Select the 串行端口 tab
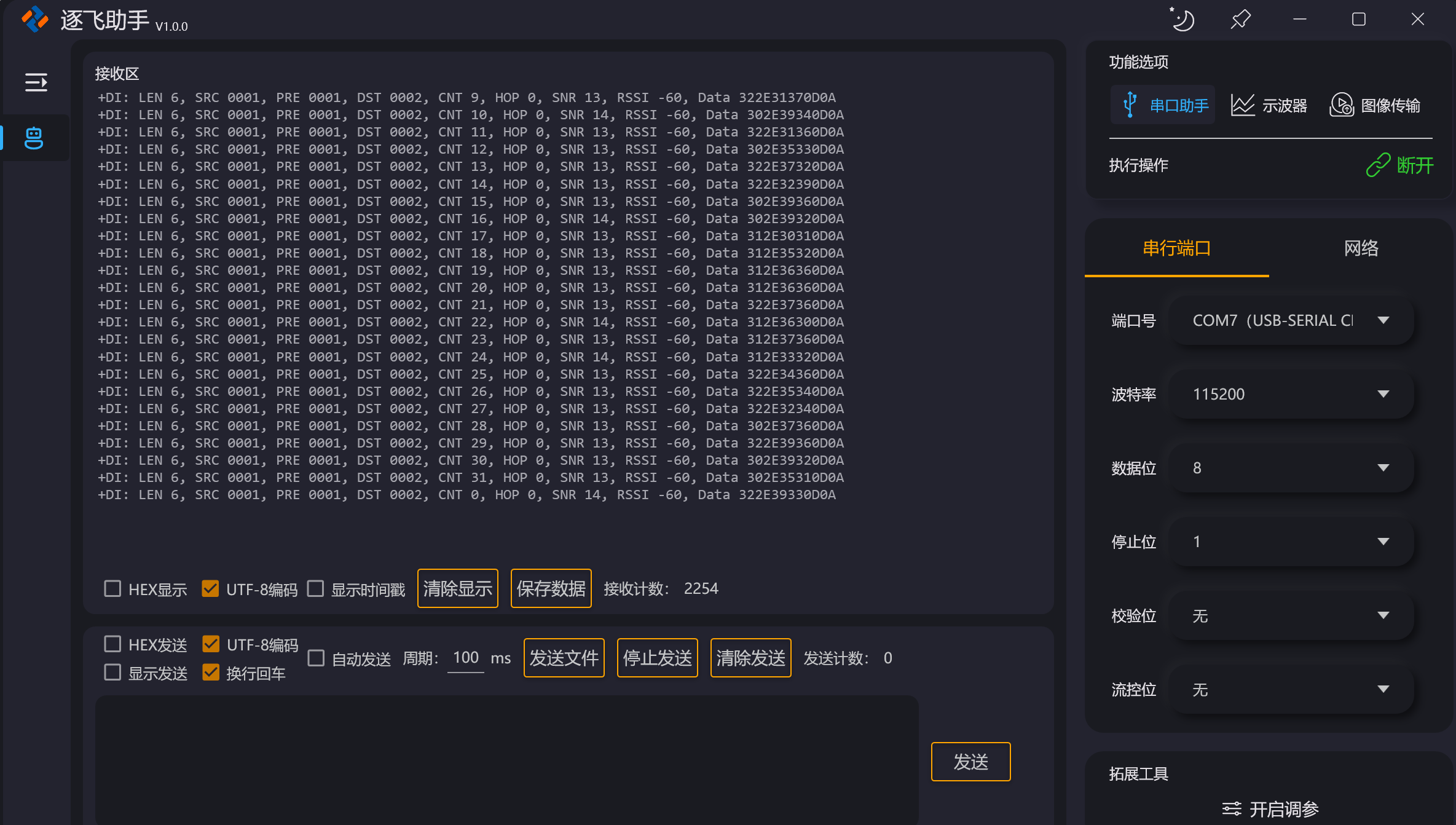 [1176, 248]
